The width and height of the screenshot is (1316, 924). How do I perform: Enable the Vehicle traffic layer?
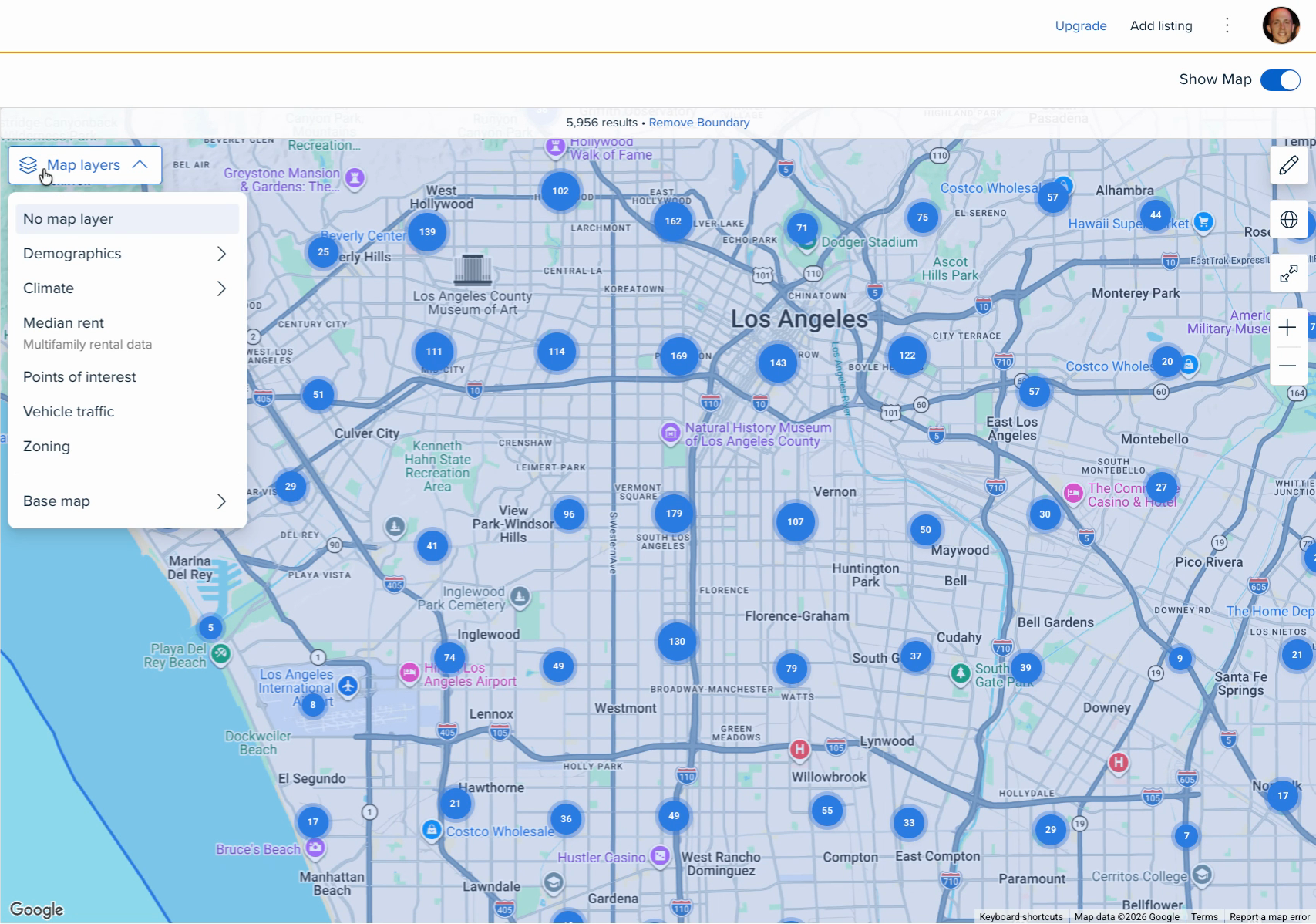127,412
